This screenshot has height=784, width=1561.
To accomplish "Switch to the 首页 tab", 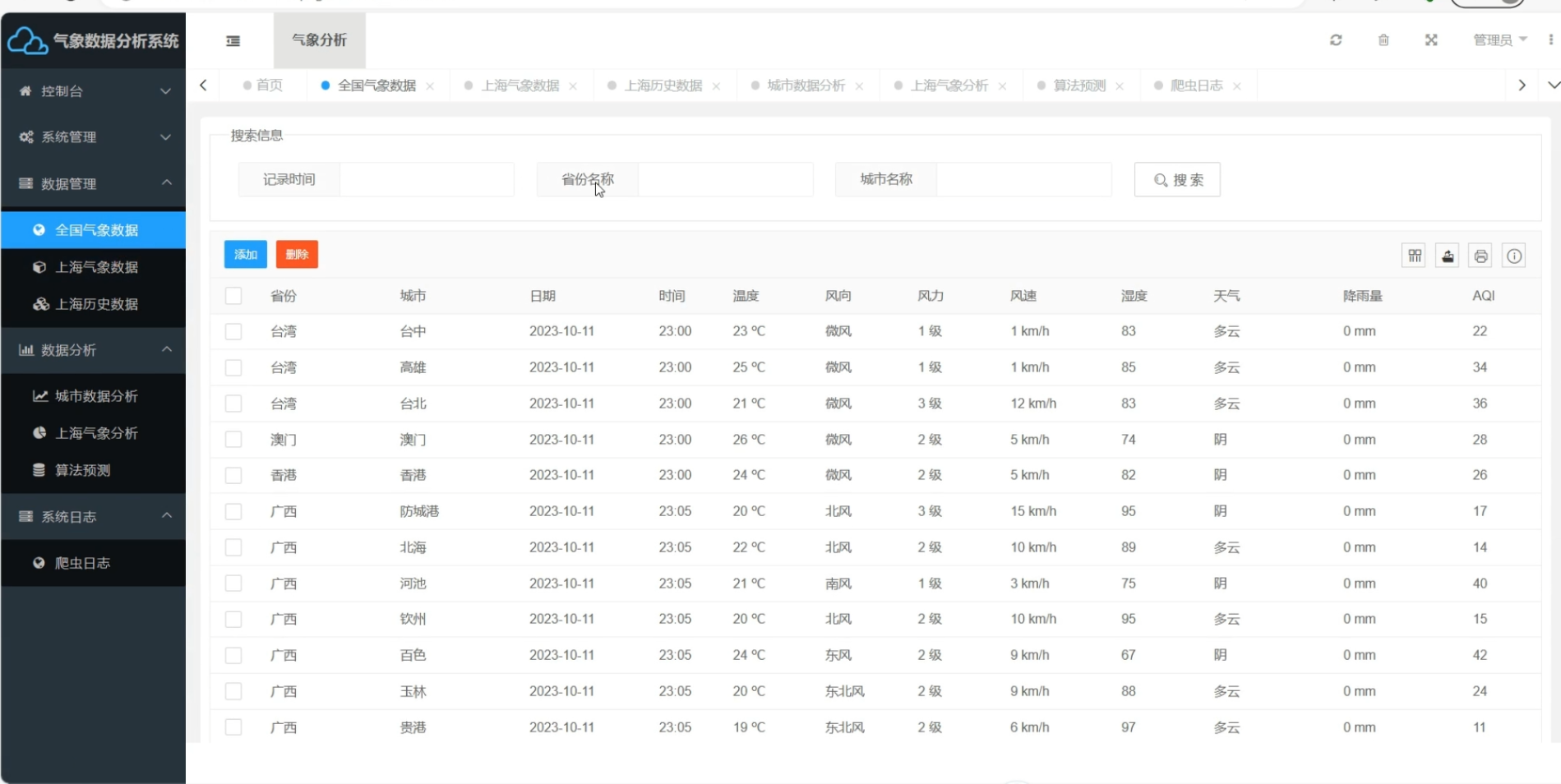I will (x=264, y=85).
